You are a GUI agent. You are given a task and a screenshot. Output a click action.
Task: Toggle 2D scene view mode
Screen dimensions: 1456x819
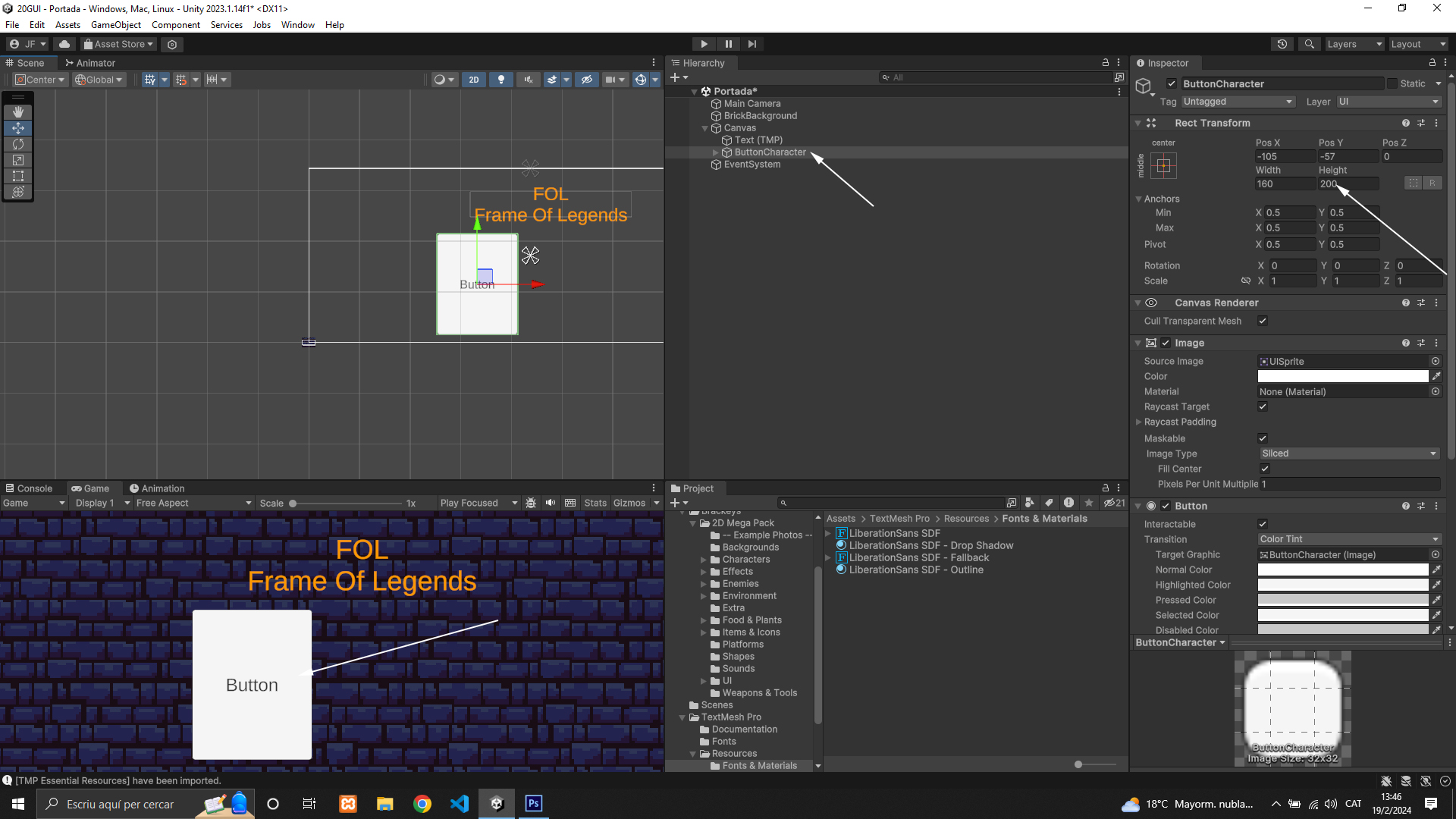474,80
